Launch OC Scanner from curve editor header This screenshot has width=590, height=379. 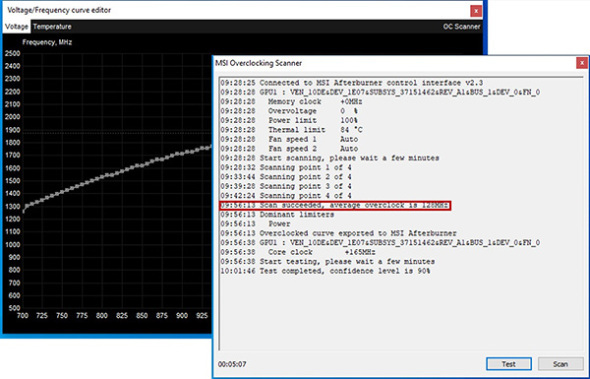click(x=461, y=27)
